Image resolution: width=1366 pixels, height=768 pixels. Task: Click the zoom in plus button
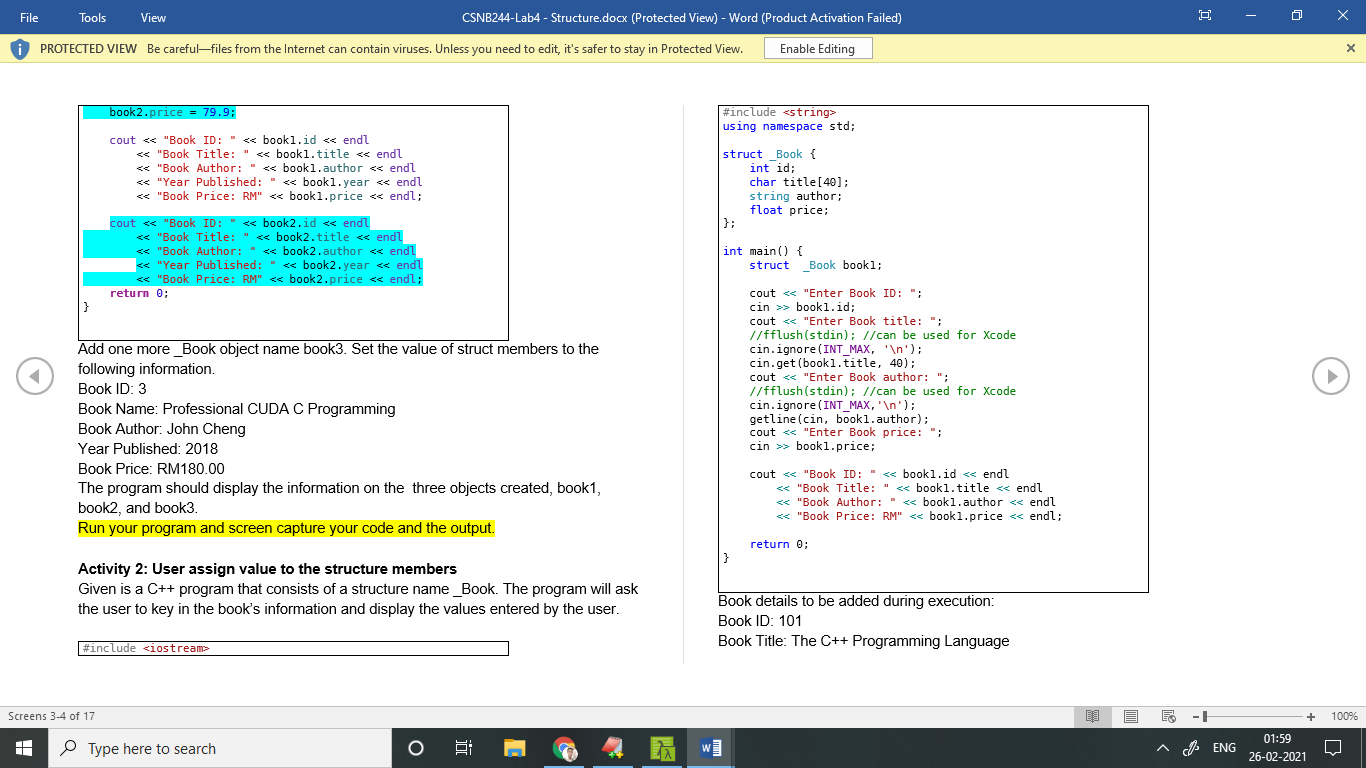coord(1311,716)
